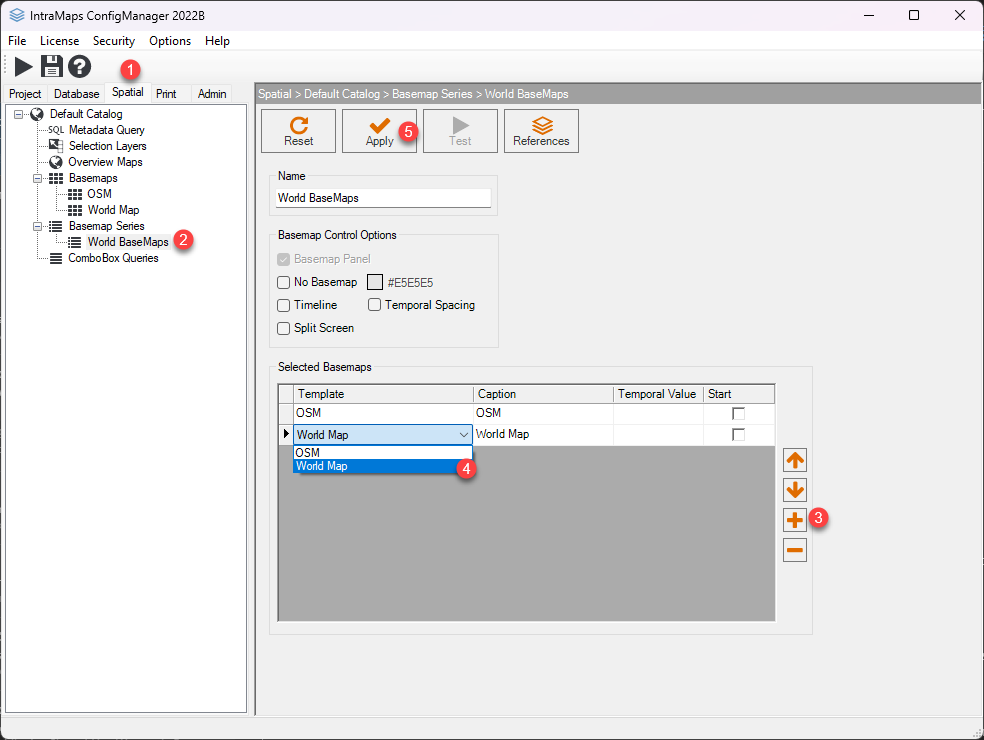This screenshot has height=740, width=984.
Task: Add a basemap with the plus icon
Action: pyautogui.click(x=795, y=520)
